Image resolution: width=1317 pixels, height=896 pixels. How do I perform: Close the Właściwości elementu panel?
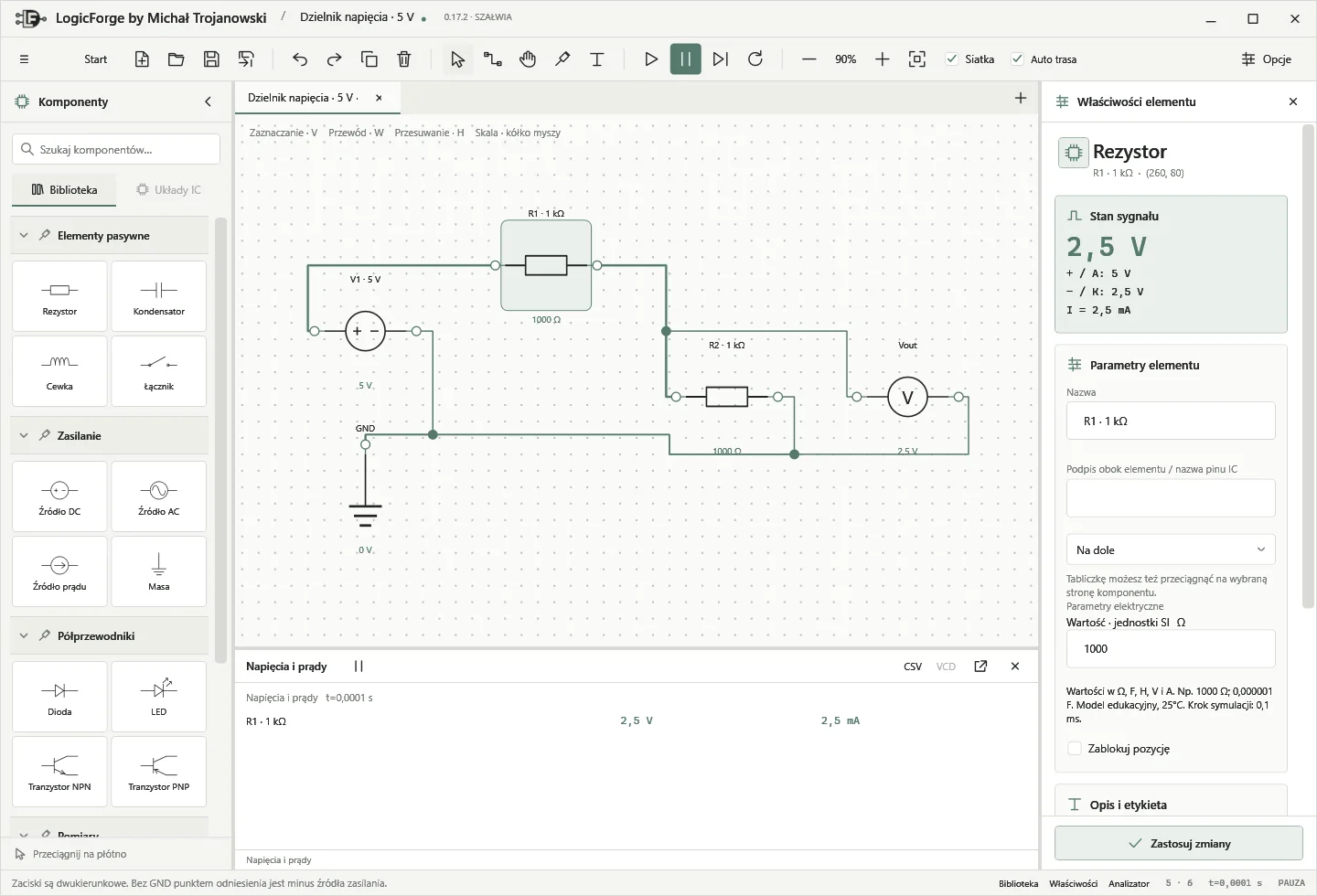click(1293, 102)
